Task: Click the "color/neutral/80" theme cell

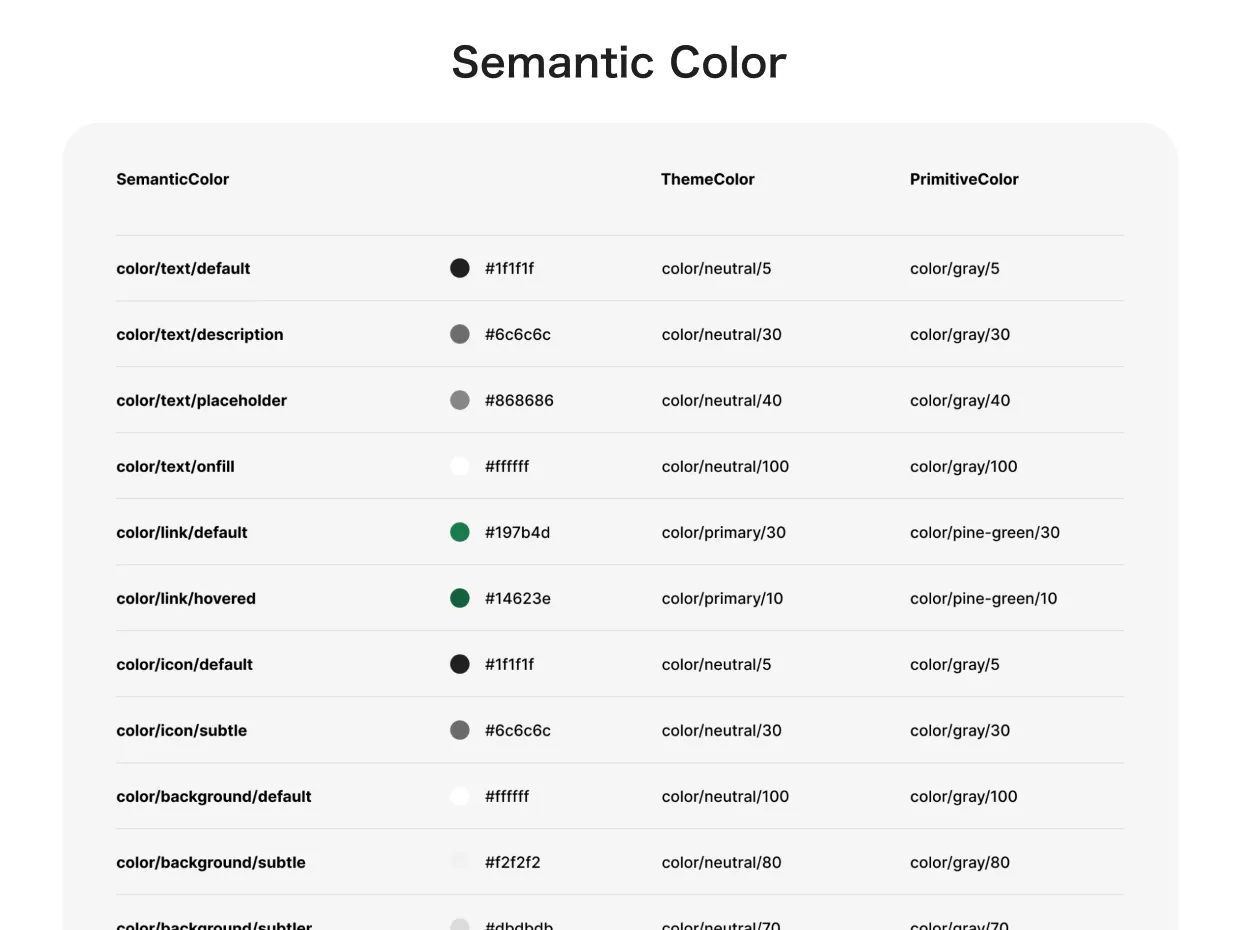Action: click(722, 862)
